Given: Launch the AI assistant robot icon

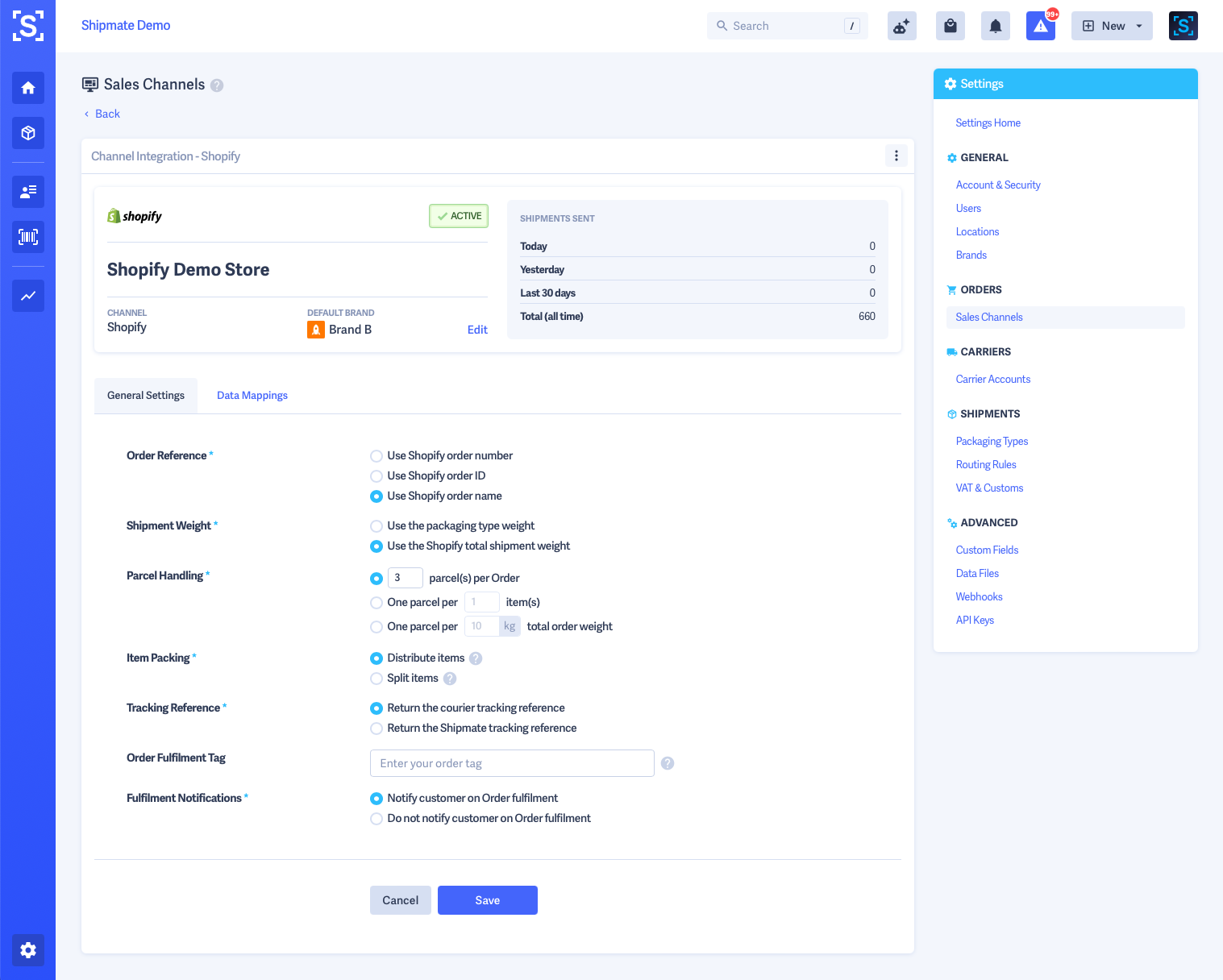Looking at the screenshot, I should click(x=901, y=25).
